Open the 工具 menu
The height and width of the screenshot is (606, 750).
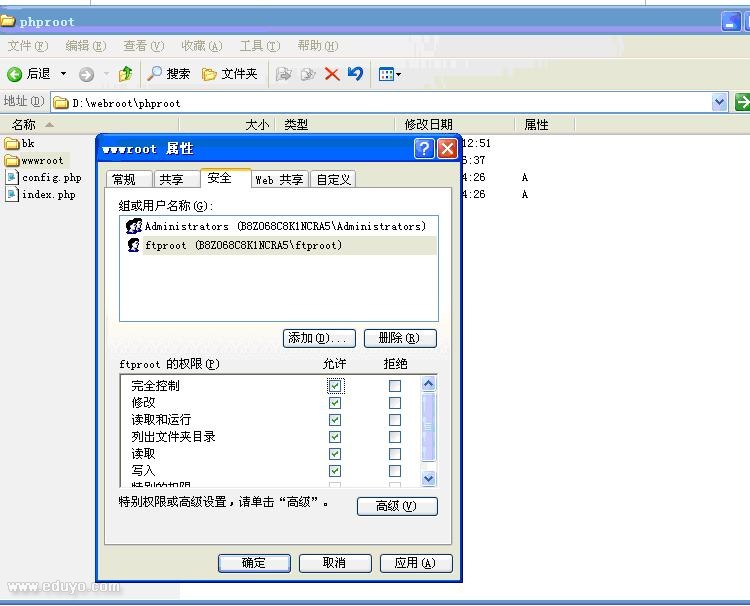(258, 46)
